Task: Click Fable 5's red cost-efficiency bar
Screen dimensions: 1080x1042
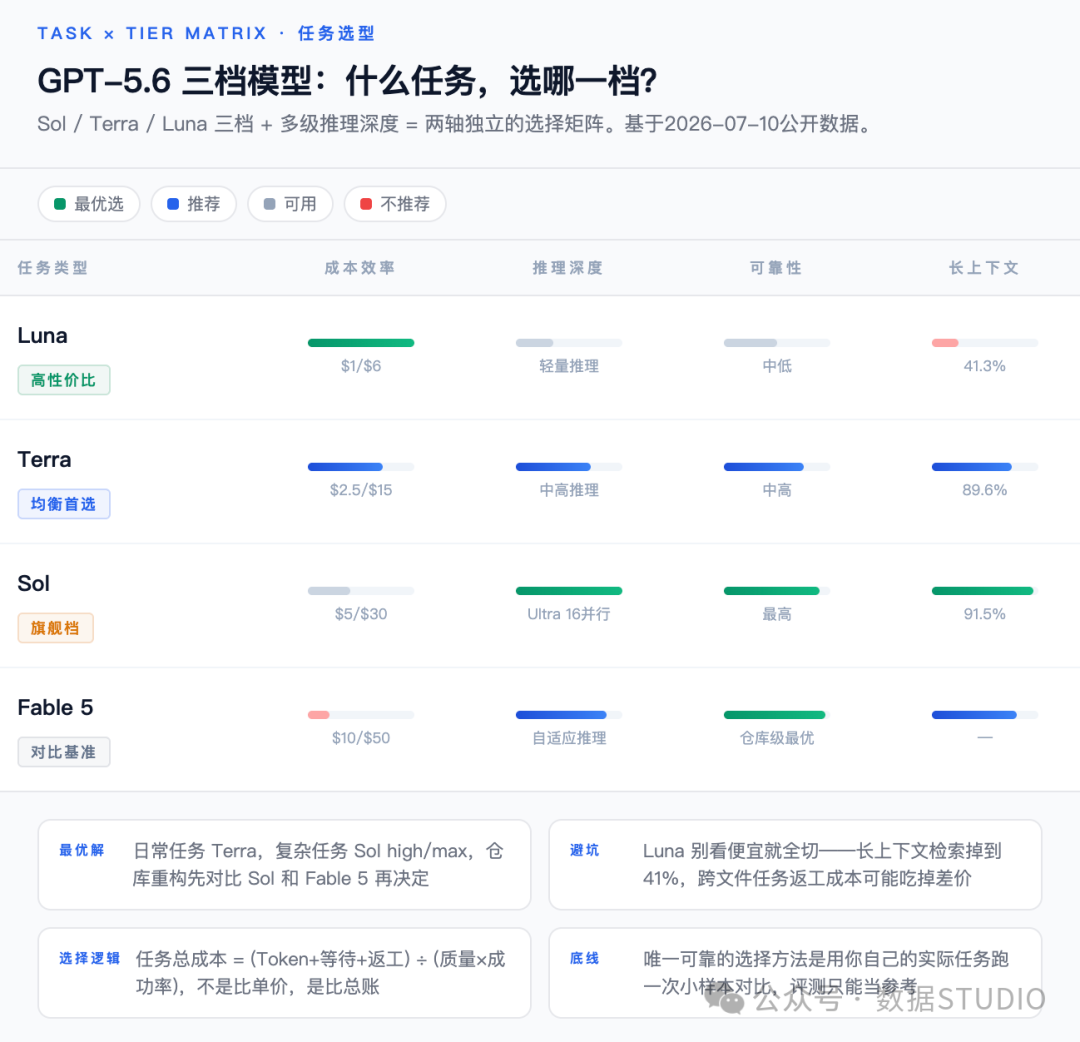Action: [x=319, y=715]
